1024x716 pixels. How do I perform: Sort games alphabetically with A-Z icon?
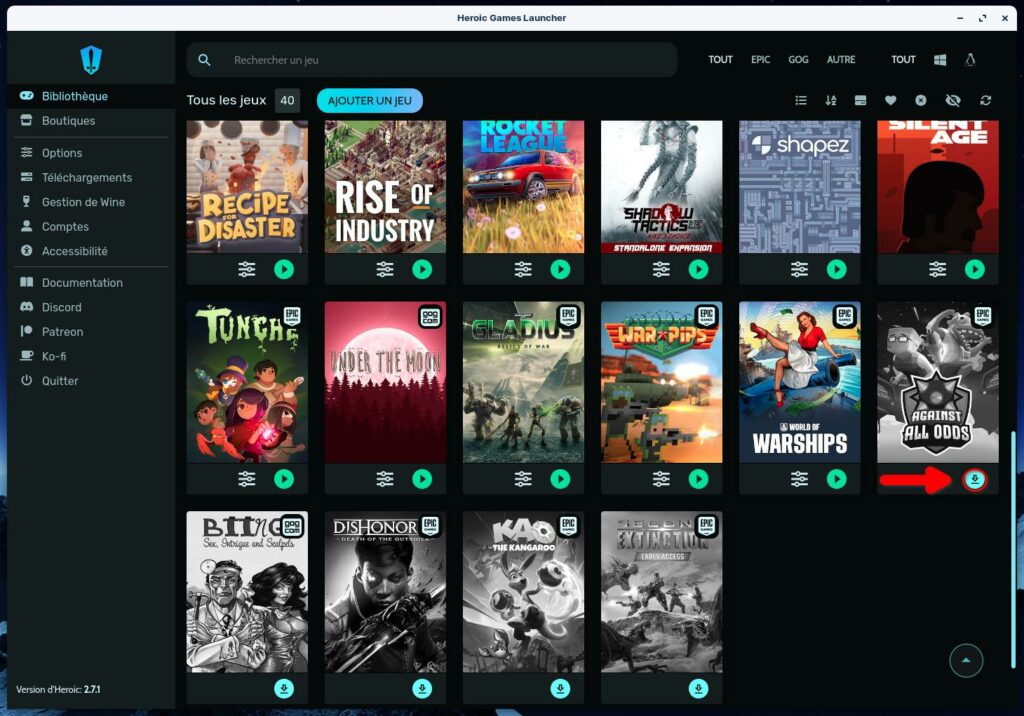(830, 101)
